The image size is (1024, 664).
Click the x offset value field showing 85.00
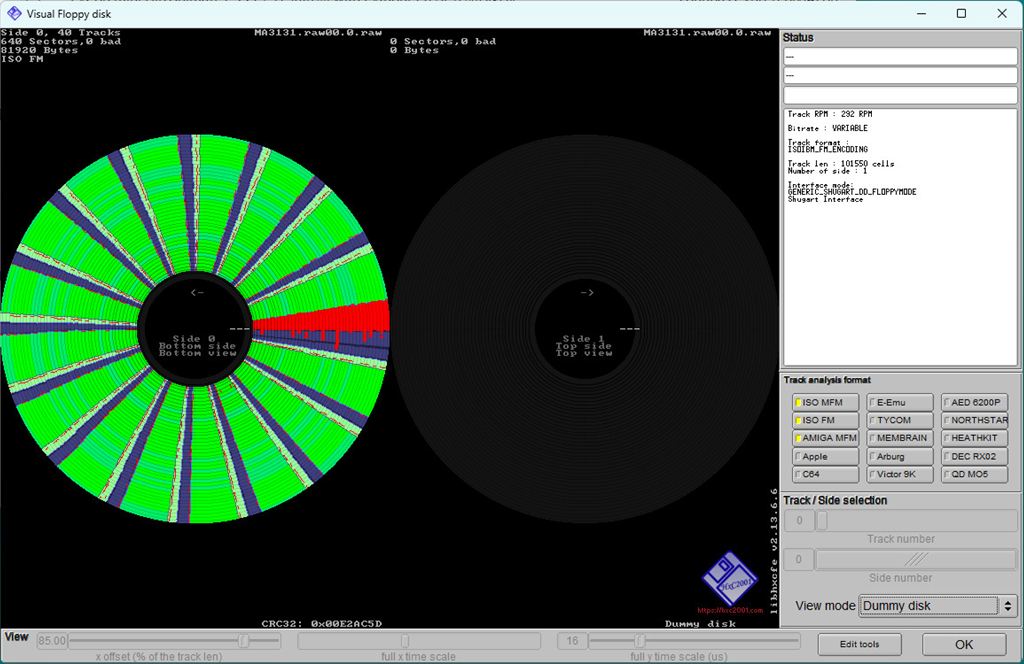coord(52,641)
